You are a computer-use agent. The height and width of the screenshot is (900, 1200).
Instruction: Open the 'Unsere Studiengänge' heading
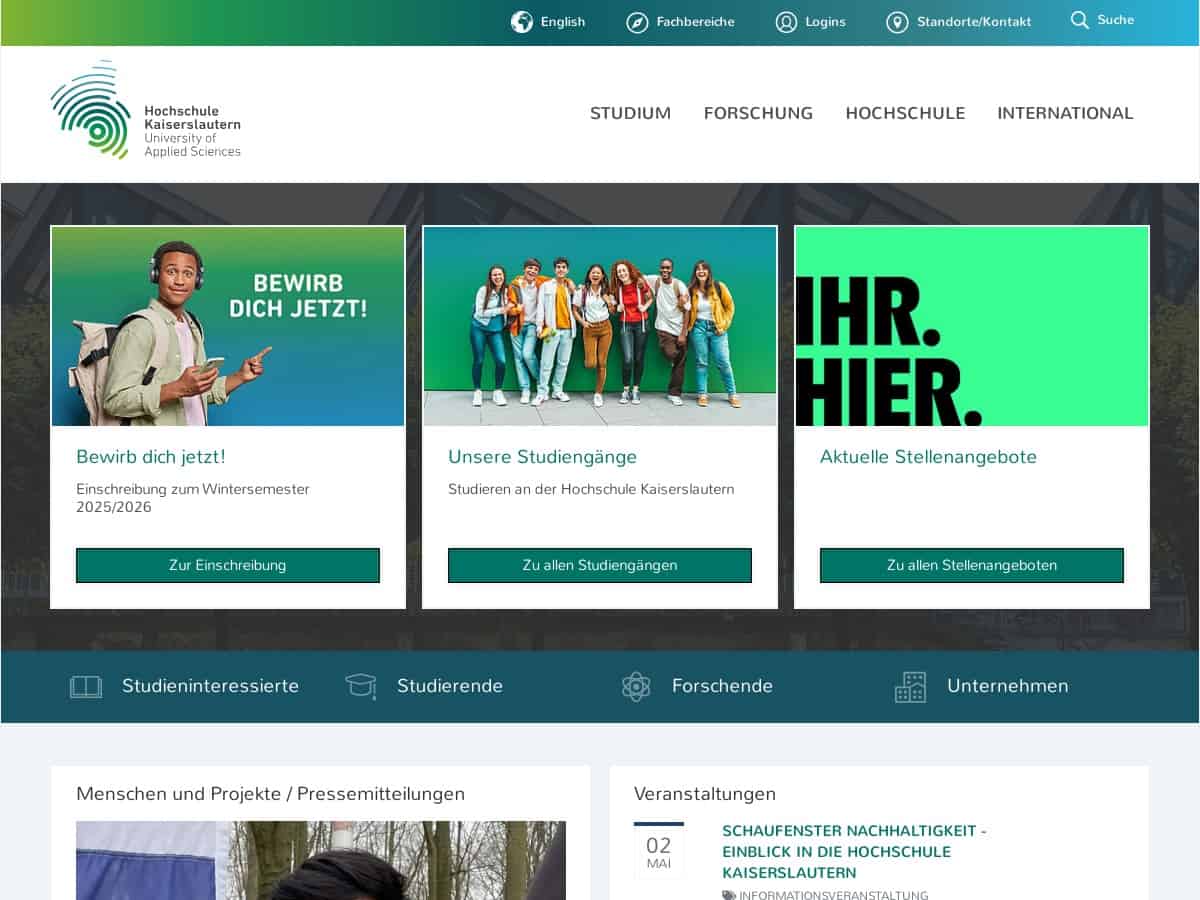(x=542, y=457)
